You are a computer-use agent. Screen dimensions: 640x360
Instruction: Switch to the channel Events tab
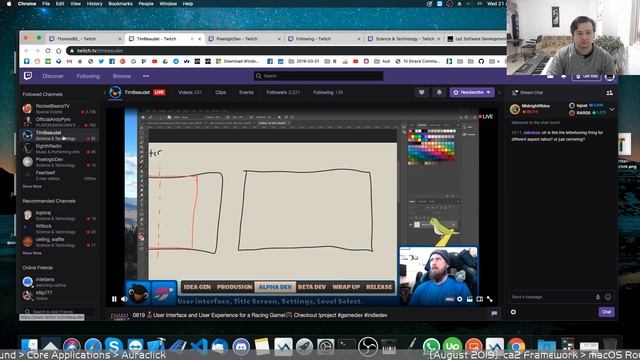[246, 93]
